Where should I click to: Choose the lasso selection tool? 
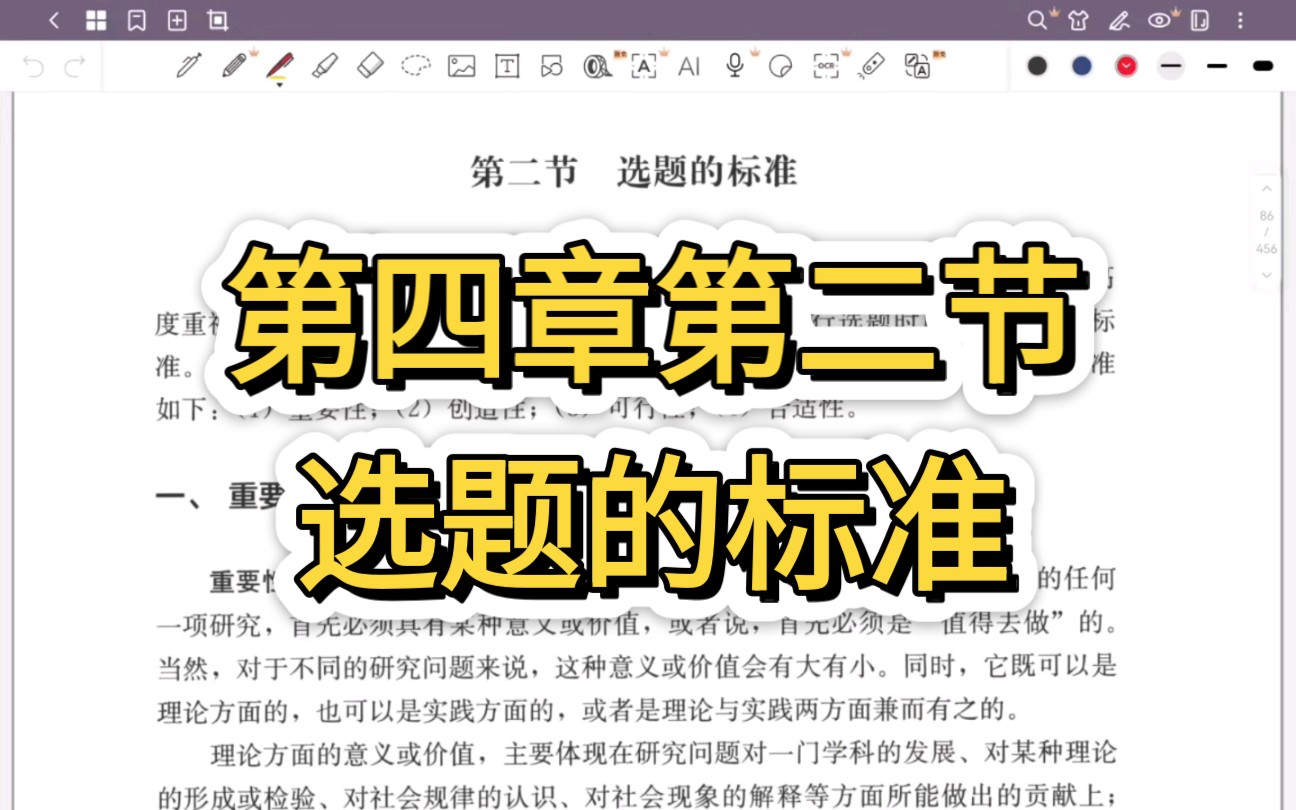click(416, 66)
